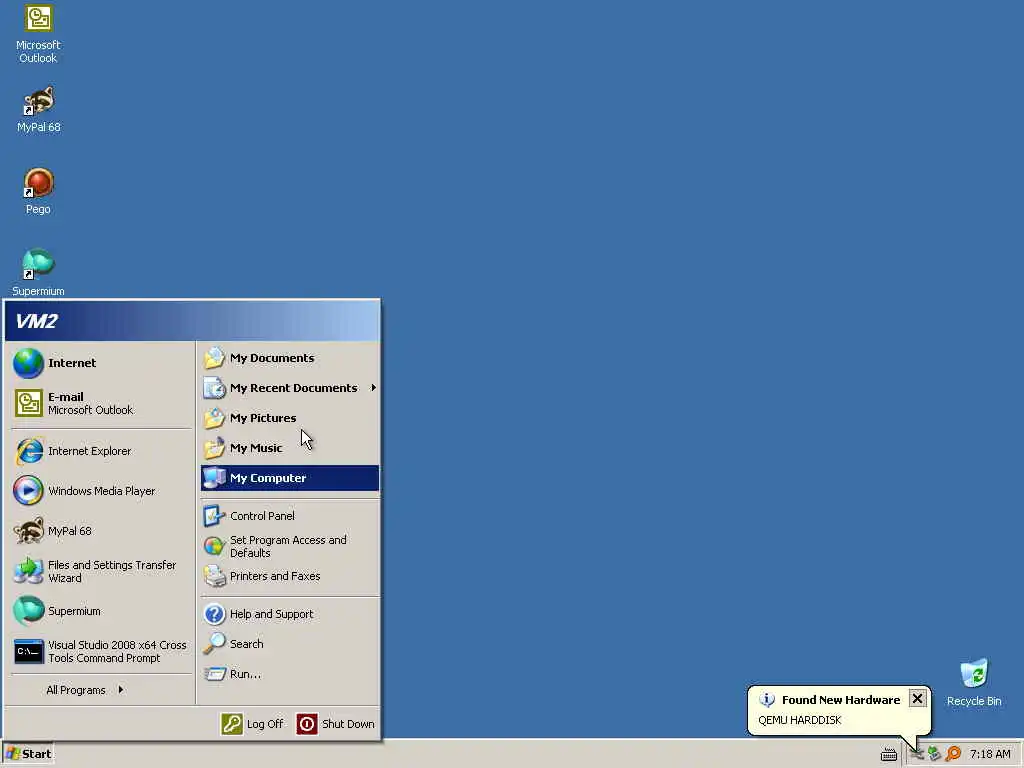Click the Log Off button
The height and width of the screenshot is (768, 1024).
253,724
